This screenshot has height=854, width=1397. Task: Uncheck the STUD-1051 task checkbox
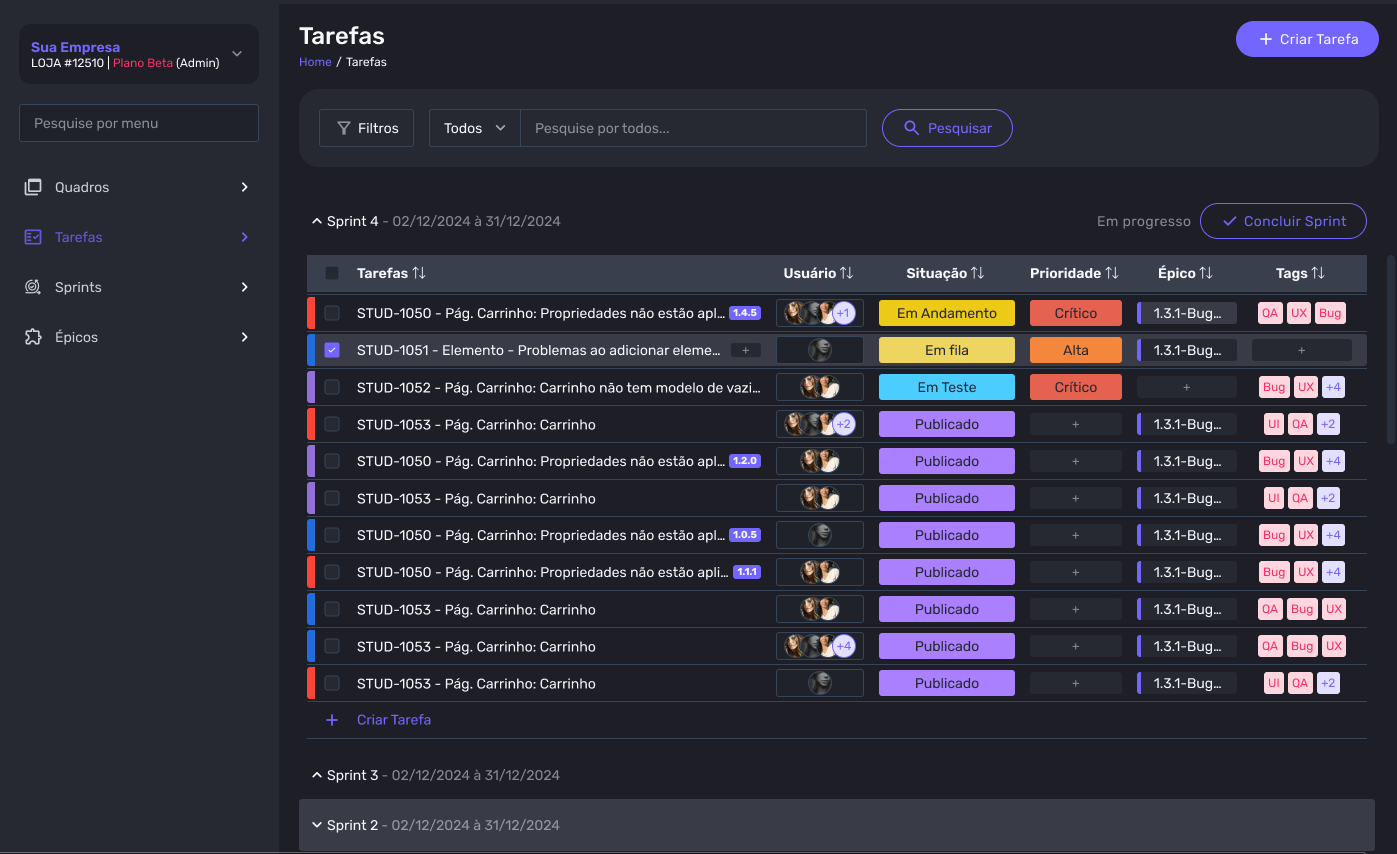coord(332,350)
